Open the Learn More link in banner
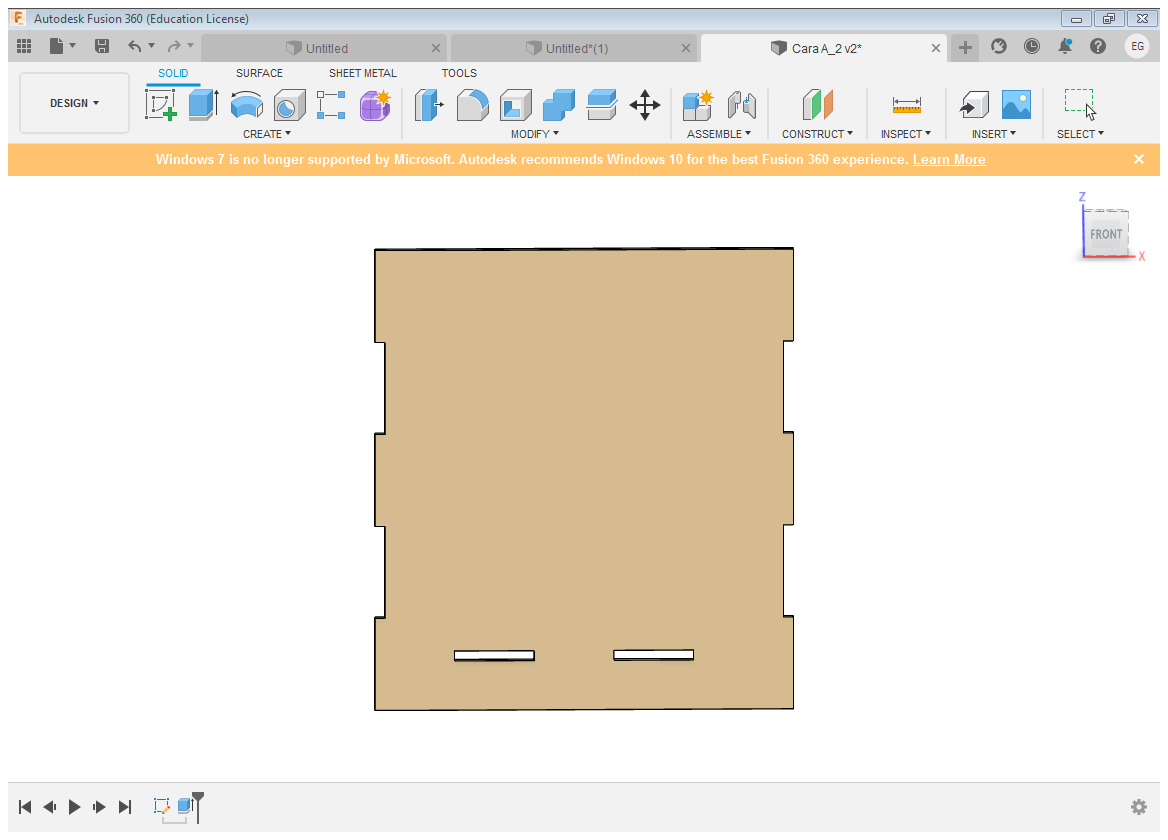 pos(949,159)
